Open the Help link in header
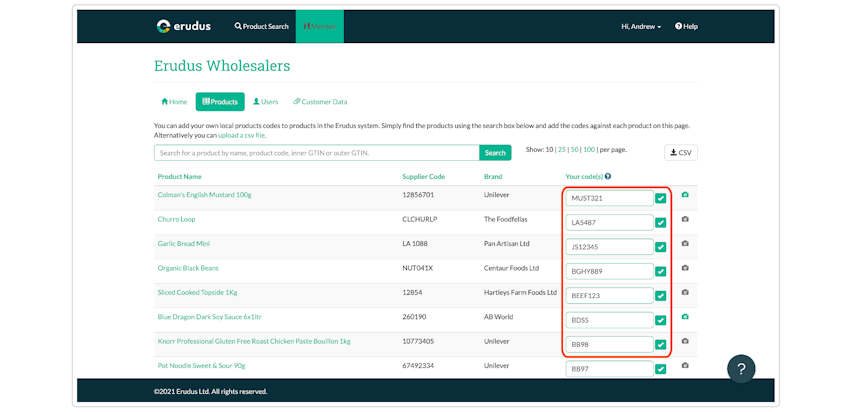This screenshot has width=858, height=412. [686, 26]
